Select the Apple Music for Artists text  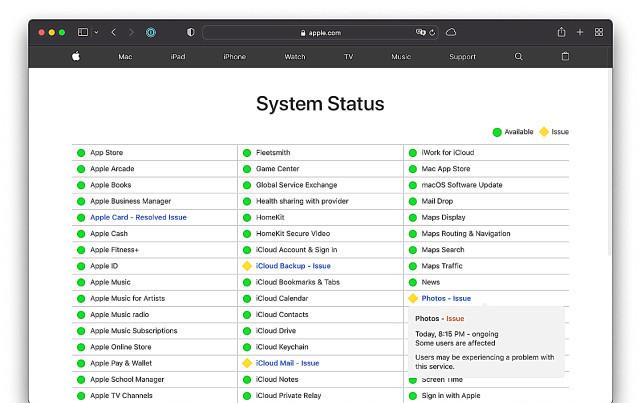click(x=128, y=298)
